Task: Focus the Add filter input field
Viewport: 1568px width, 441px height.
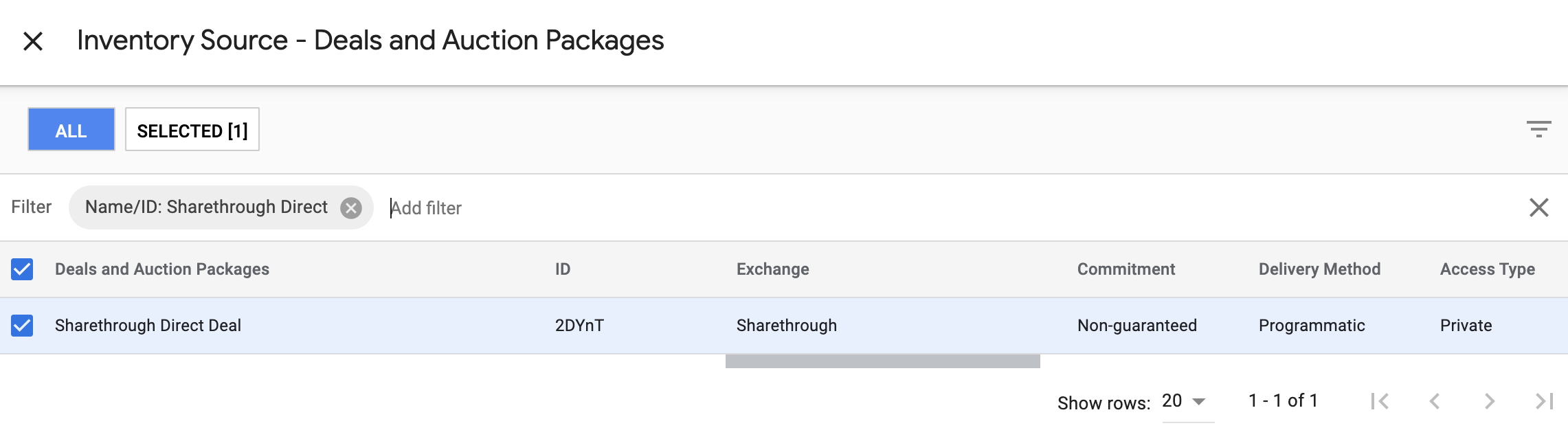Action: pyautogui.click(x=948, y=207)
